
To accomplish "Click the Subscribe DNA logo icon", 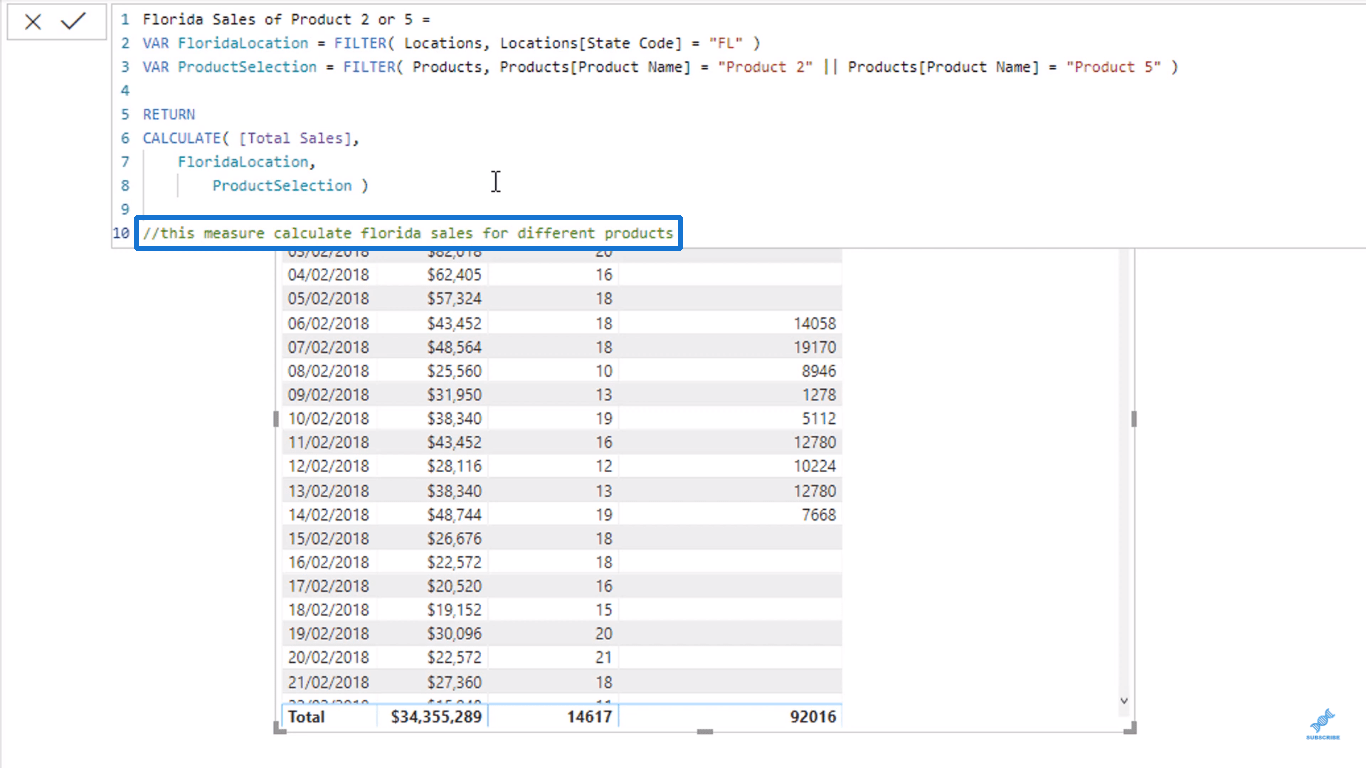I will (1322, 724).
